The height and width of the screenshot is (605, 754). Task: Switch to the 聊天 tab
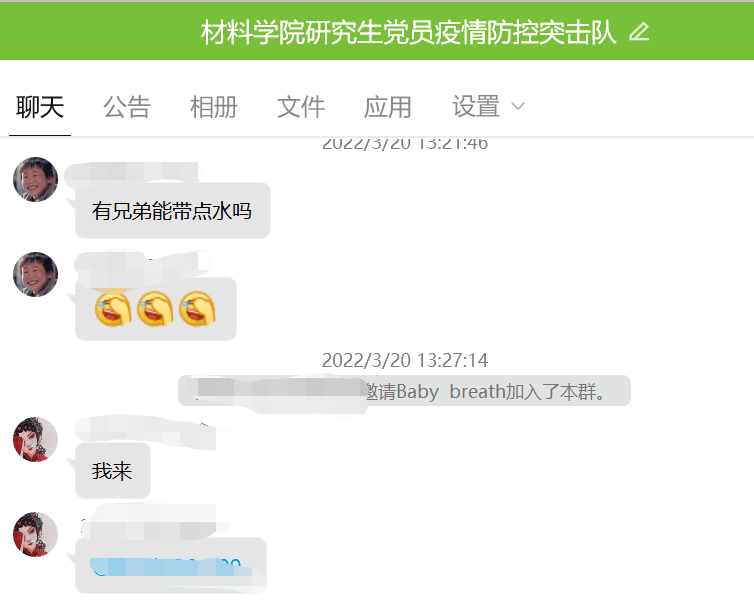[40, 107]
